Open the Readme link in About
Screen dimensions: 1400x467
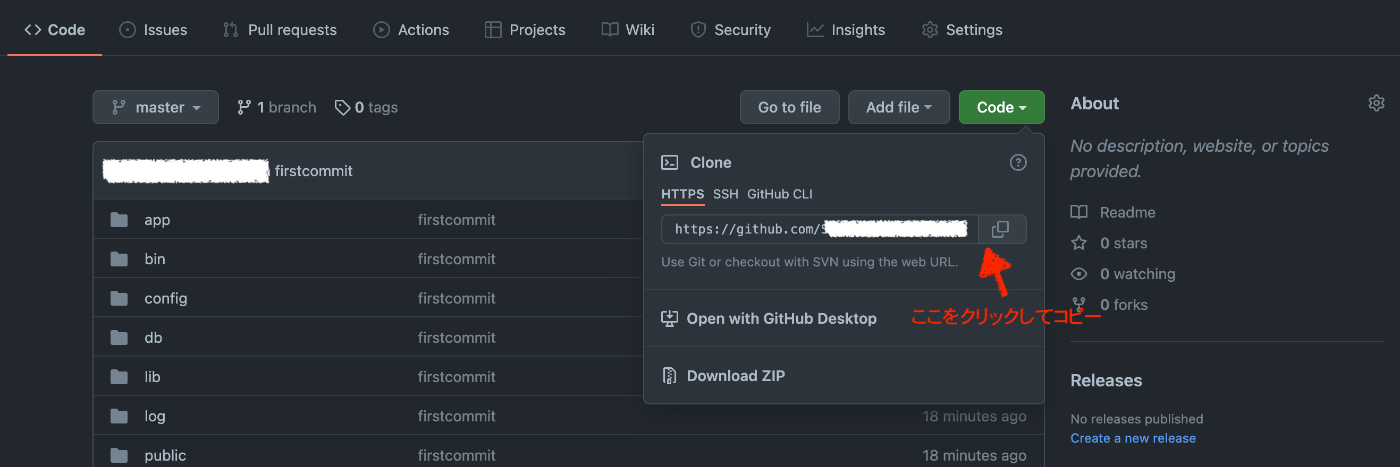pyautogui.click(x=1127, y=212)
